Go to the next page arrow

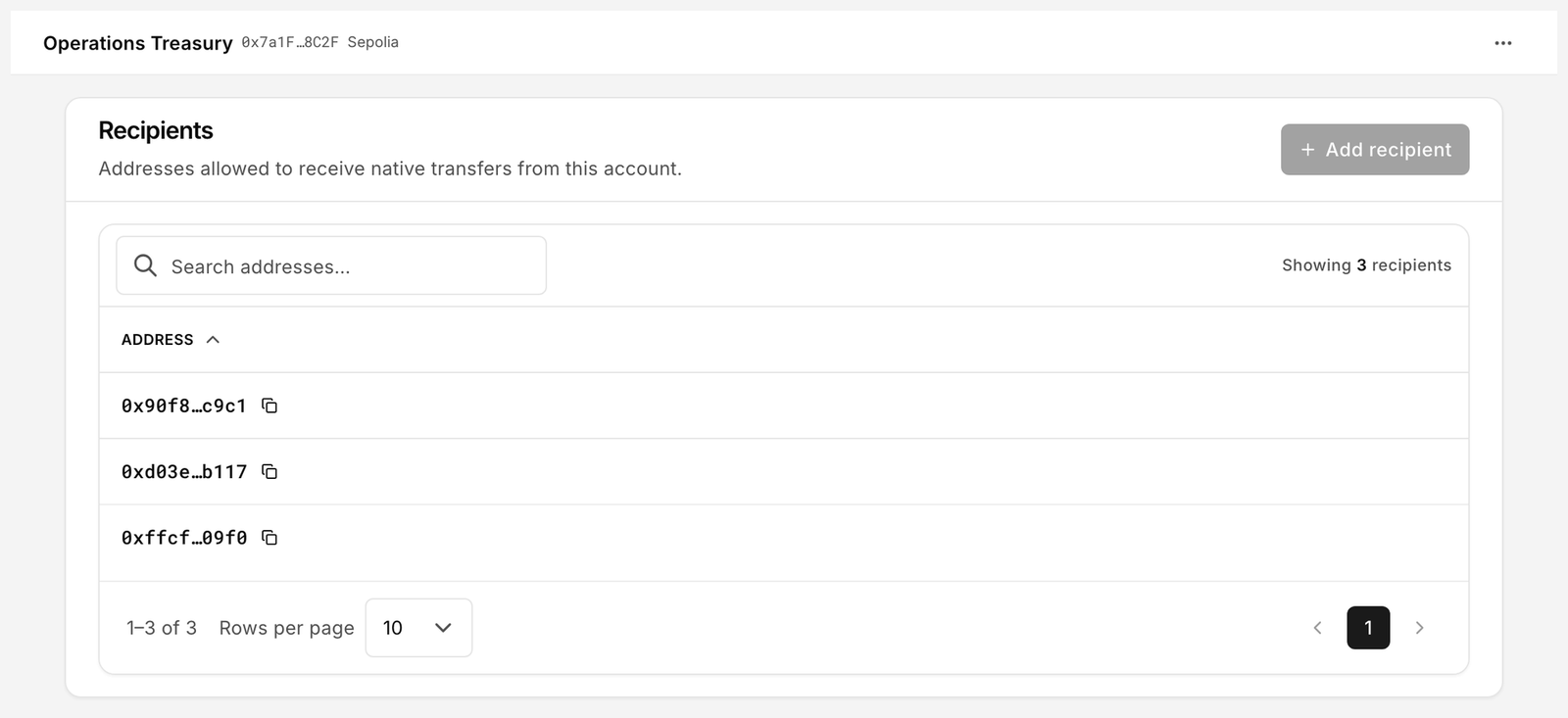click(1419, 628)
